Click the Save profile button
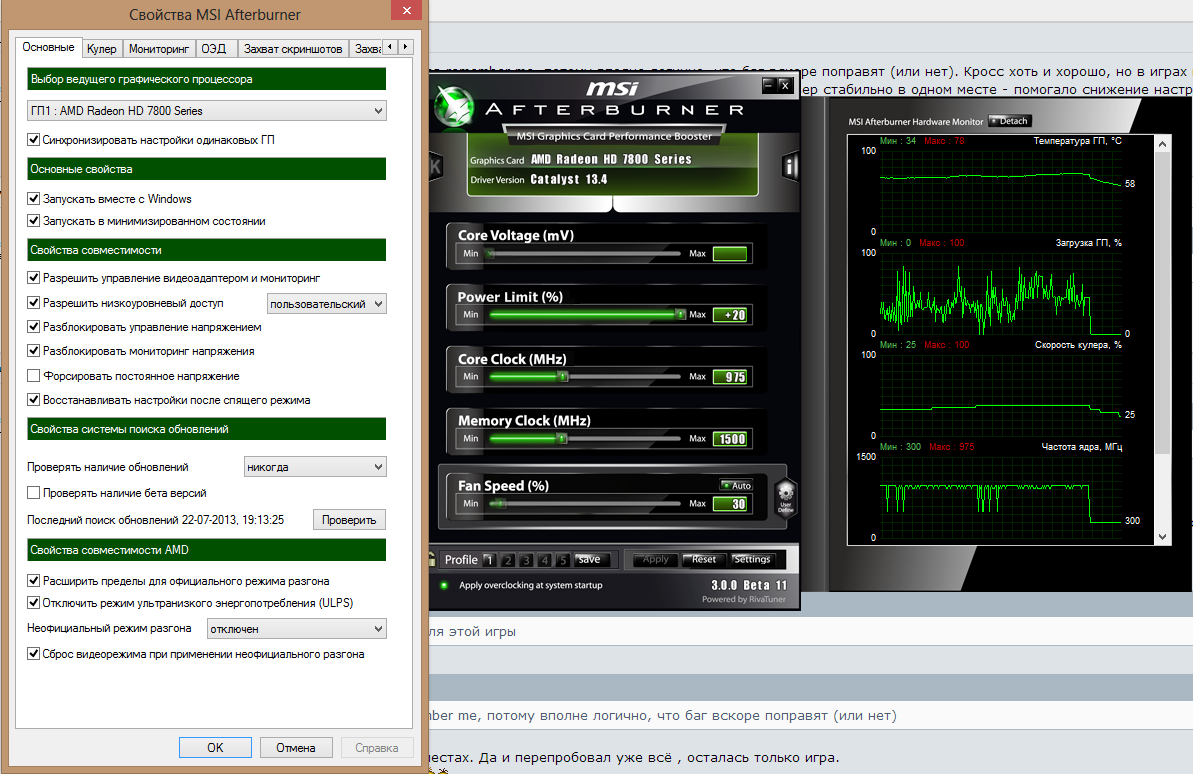Viewport: 1193px width, 774px height. [x=591, y=559]
